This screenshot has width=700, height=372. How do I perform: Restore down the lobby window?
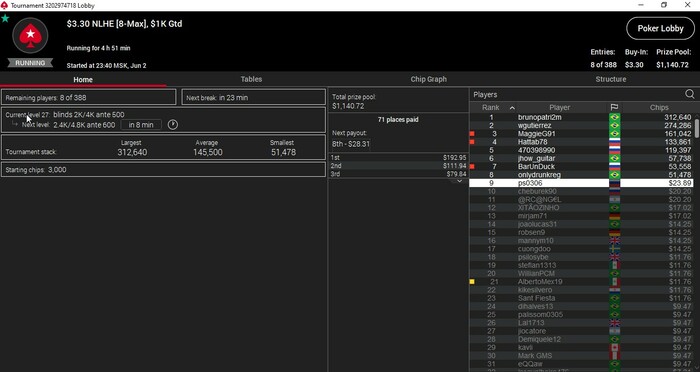click(x=664, y=5)
